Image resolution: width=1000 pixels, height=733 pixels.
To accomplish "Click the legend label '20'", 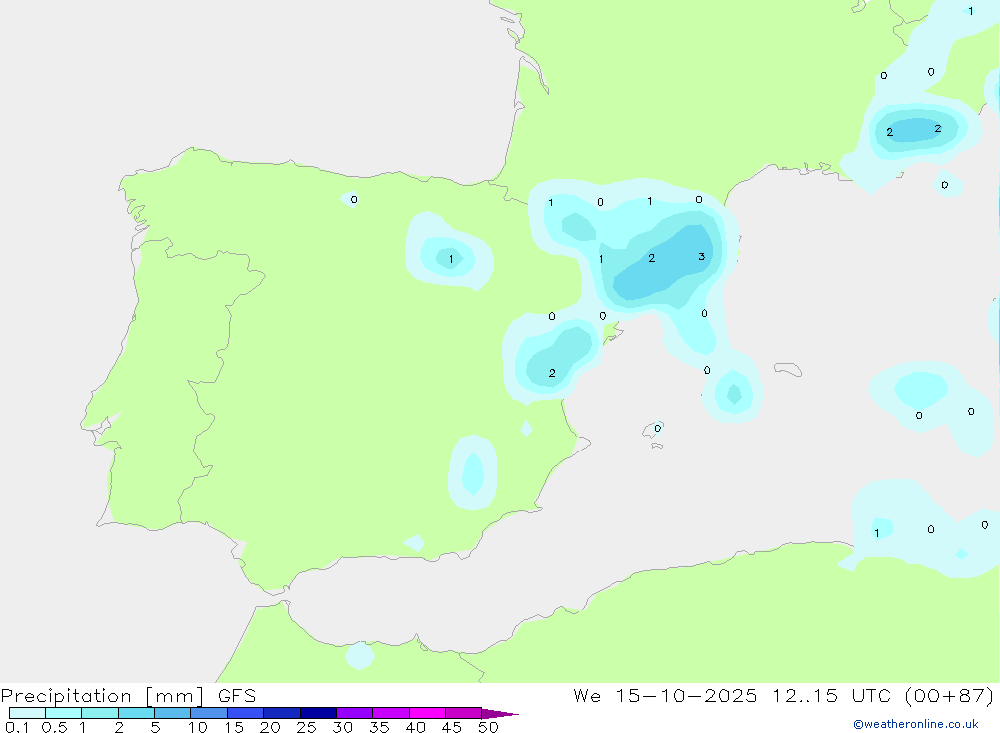I will (270, 727).
